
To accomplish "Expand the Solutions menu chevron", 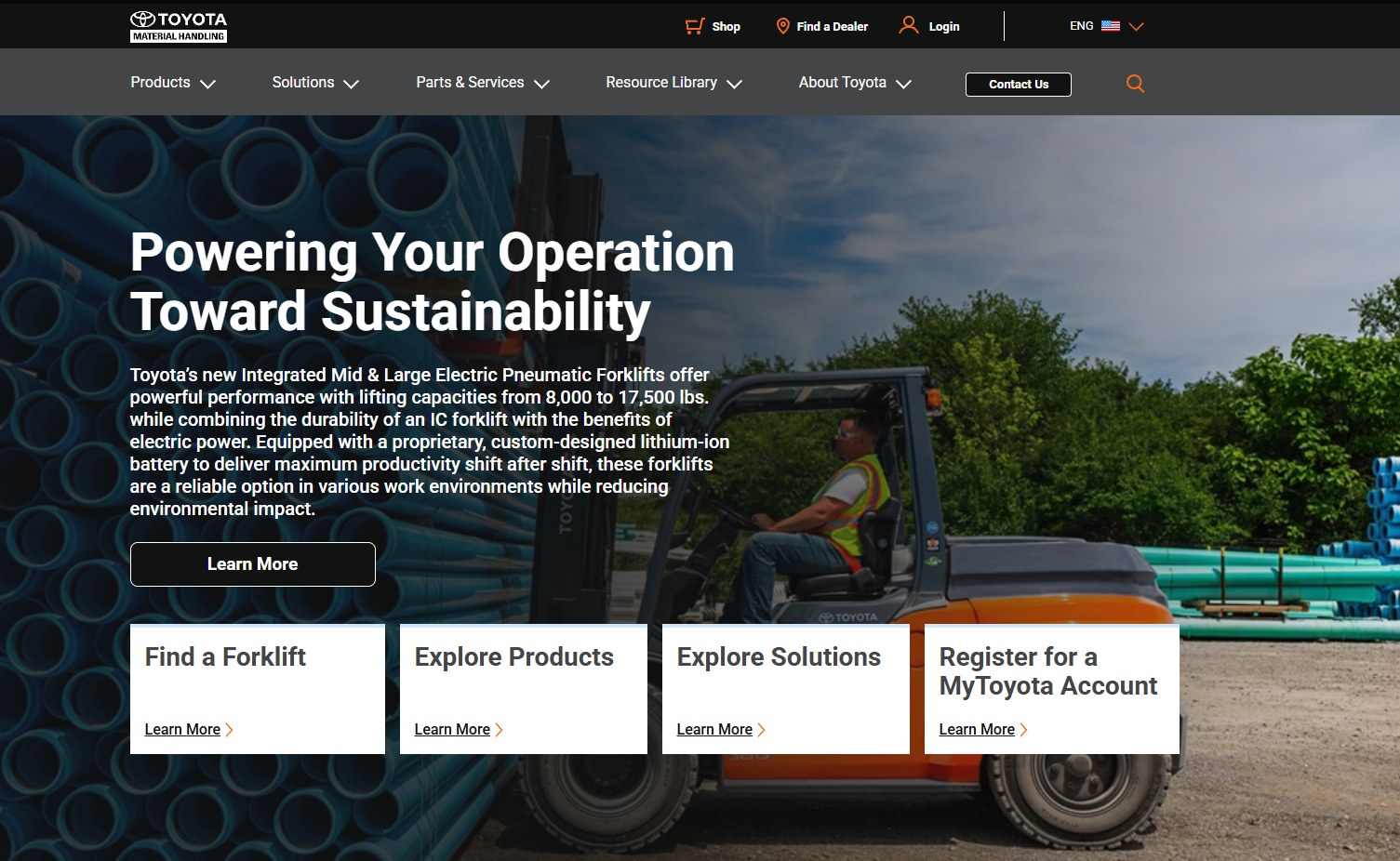I will click(x=352, y=84).
